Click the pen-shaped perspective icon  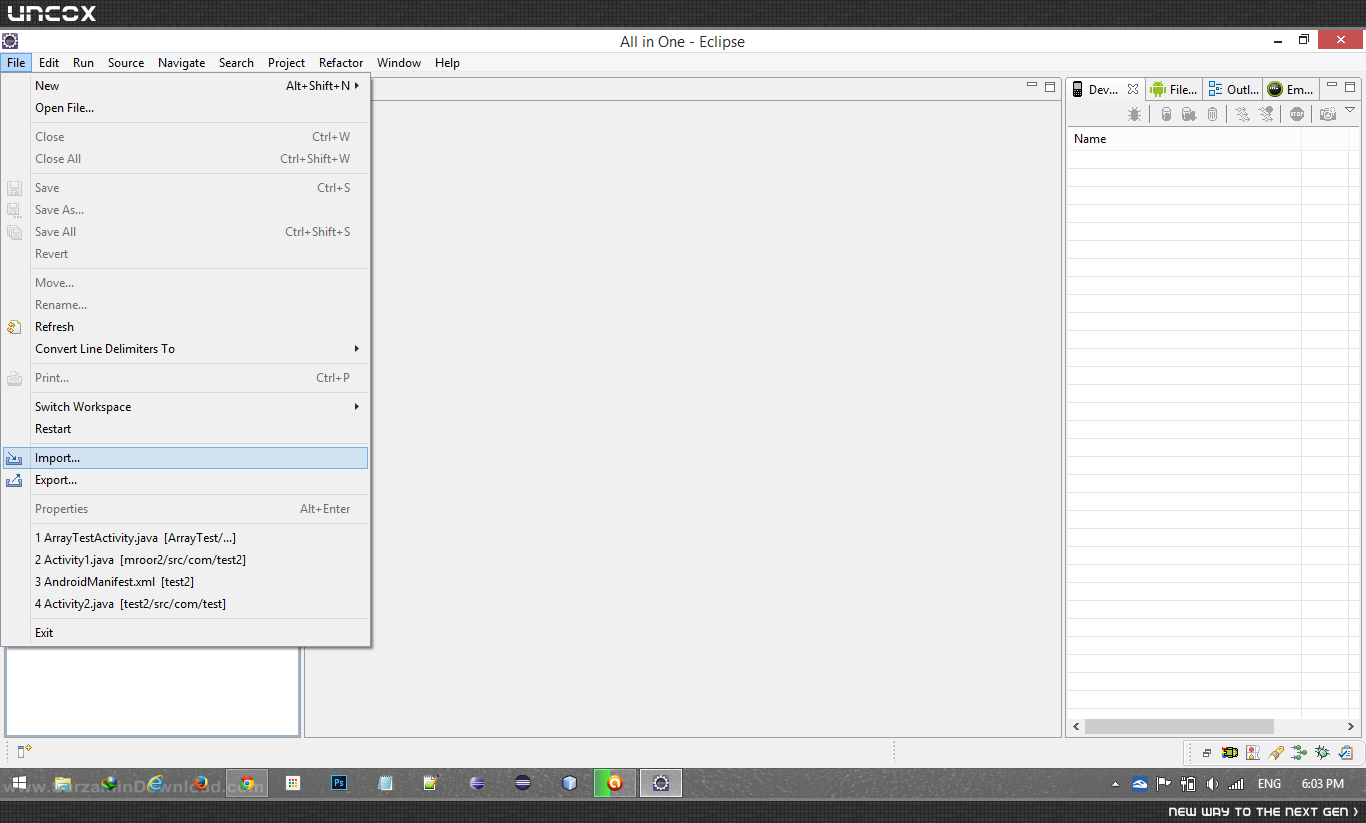(x=1276, y=753)
